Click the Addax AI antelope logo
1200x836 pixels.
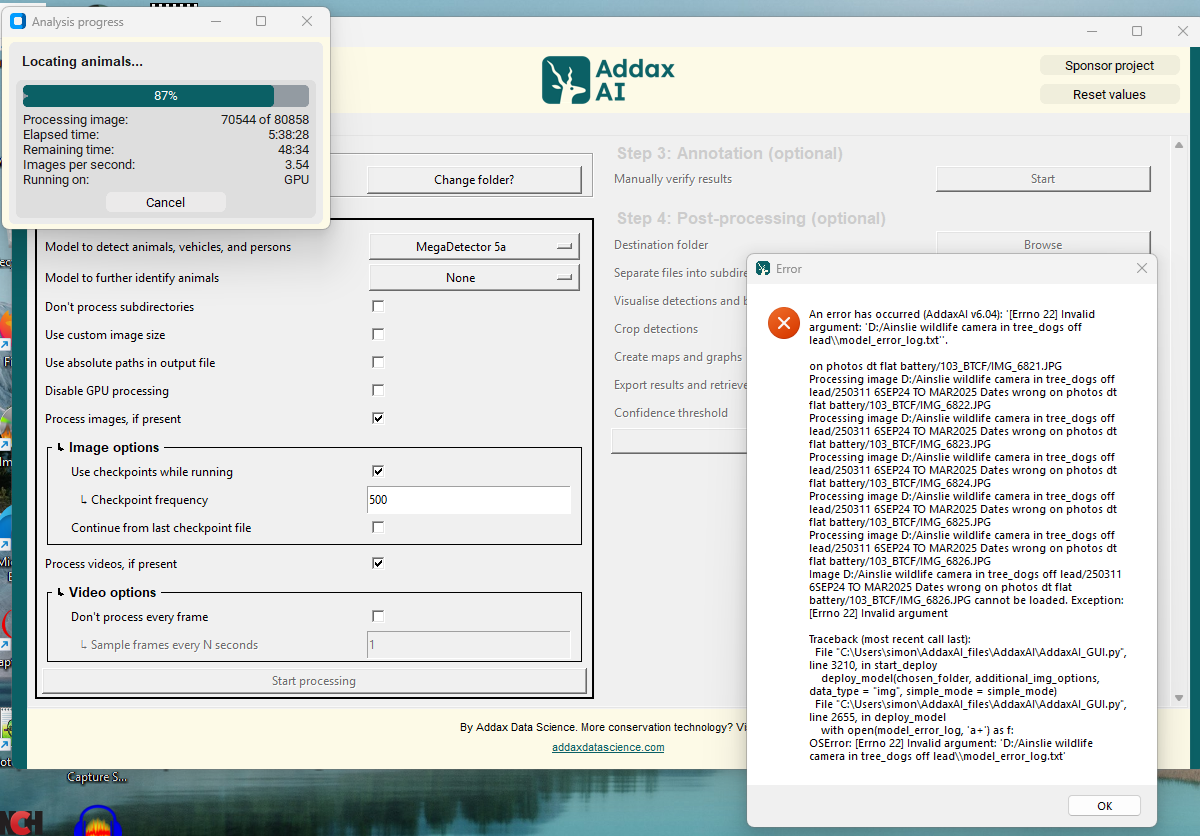click(566, 80)
